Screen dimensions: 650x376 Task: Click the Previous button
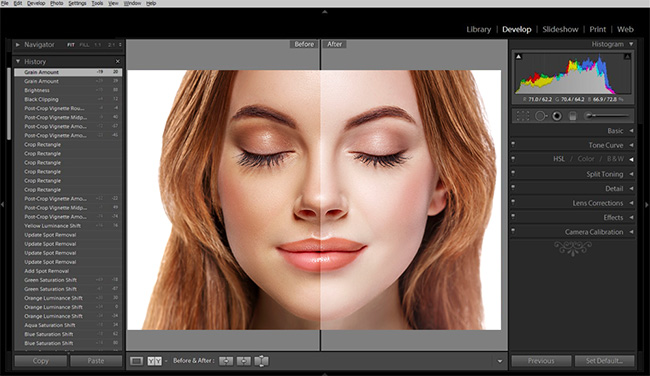pyautogui.click(x=541, y=361)
